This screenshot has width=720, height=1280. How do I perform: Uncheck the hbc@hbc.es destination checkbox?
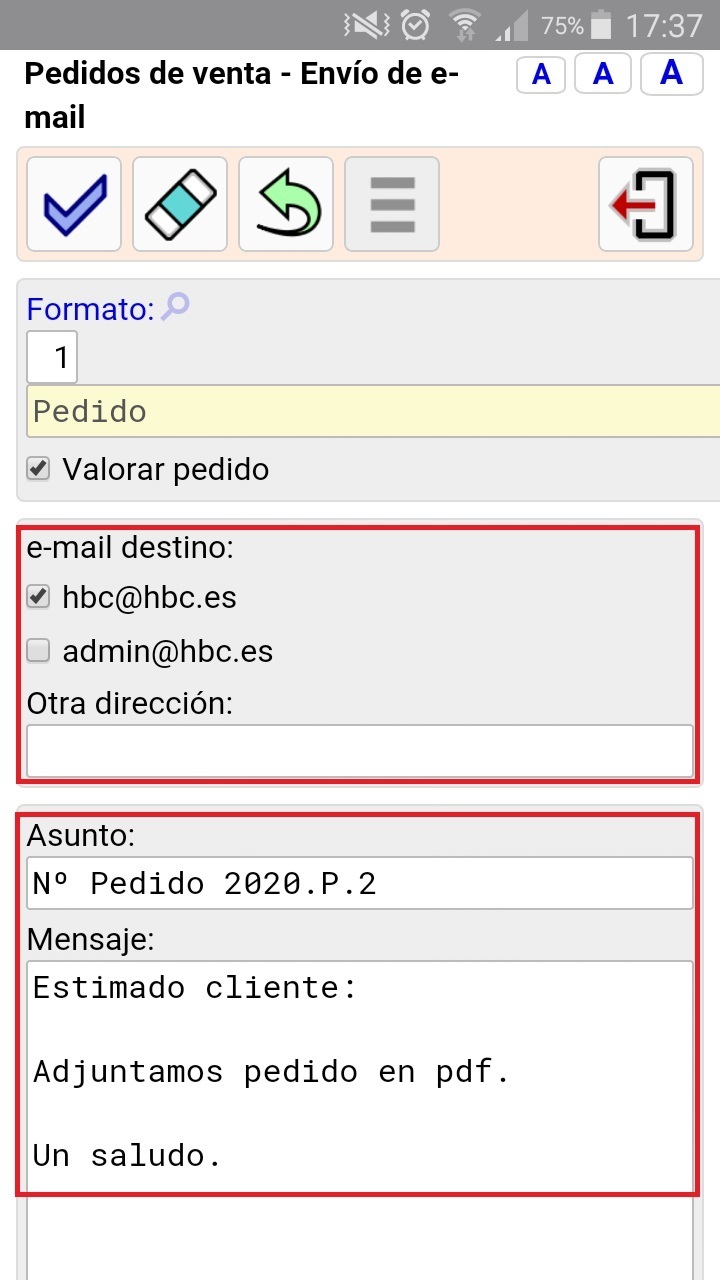(38, 597)
